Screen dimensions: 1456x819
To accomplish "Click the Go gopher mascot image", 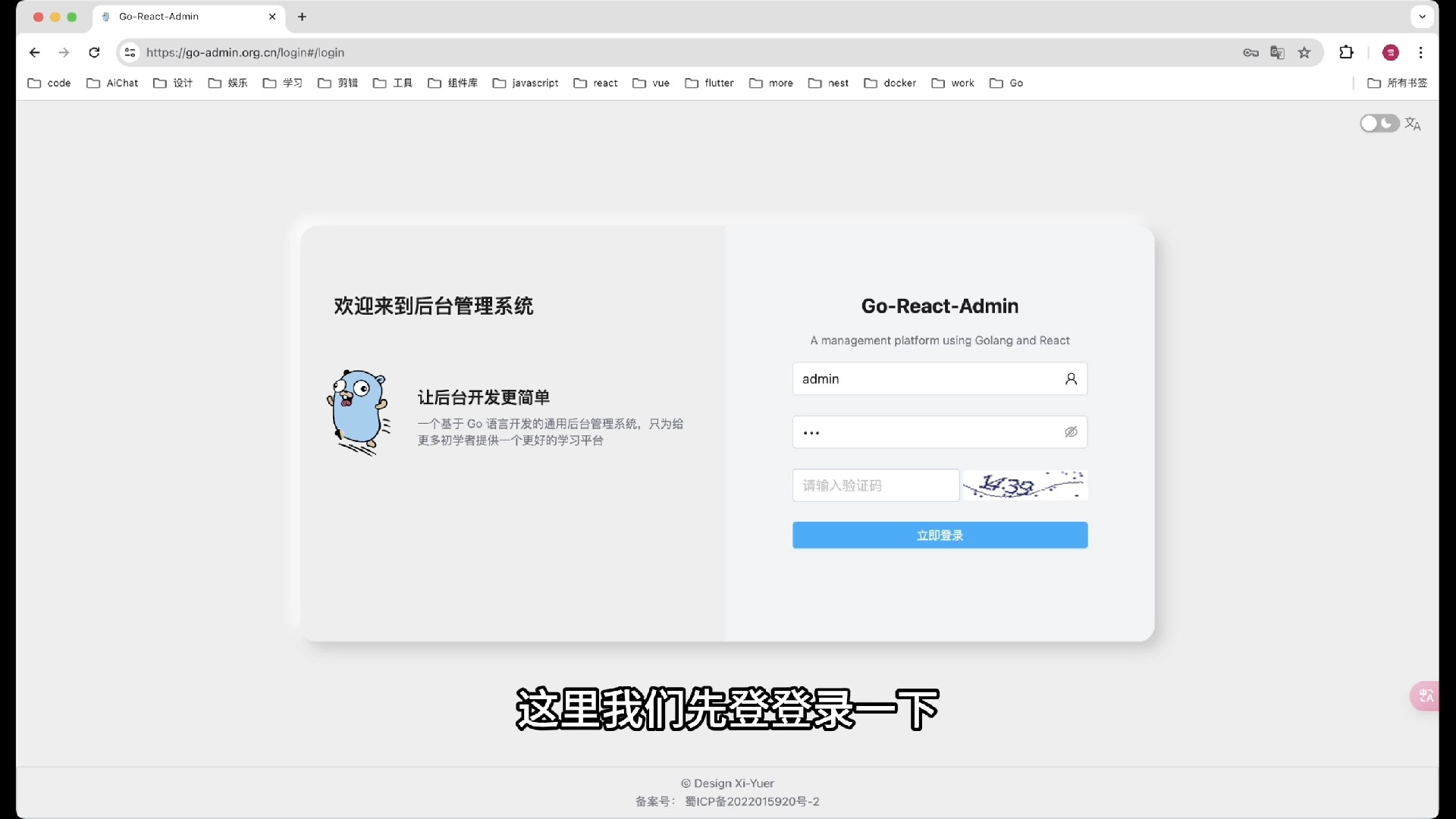I will coord(359,413).
